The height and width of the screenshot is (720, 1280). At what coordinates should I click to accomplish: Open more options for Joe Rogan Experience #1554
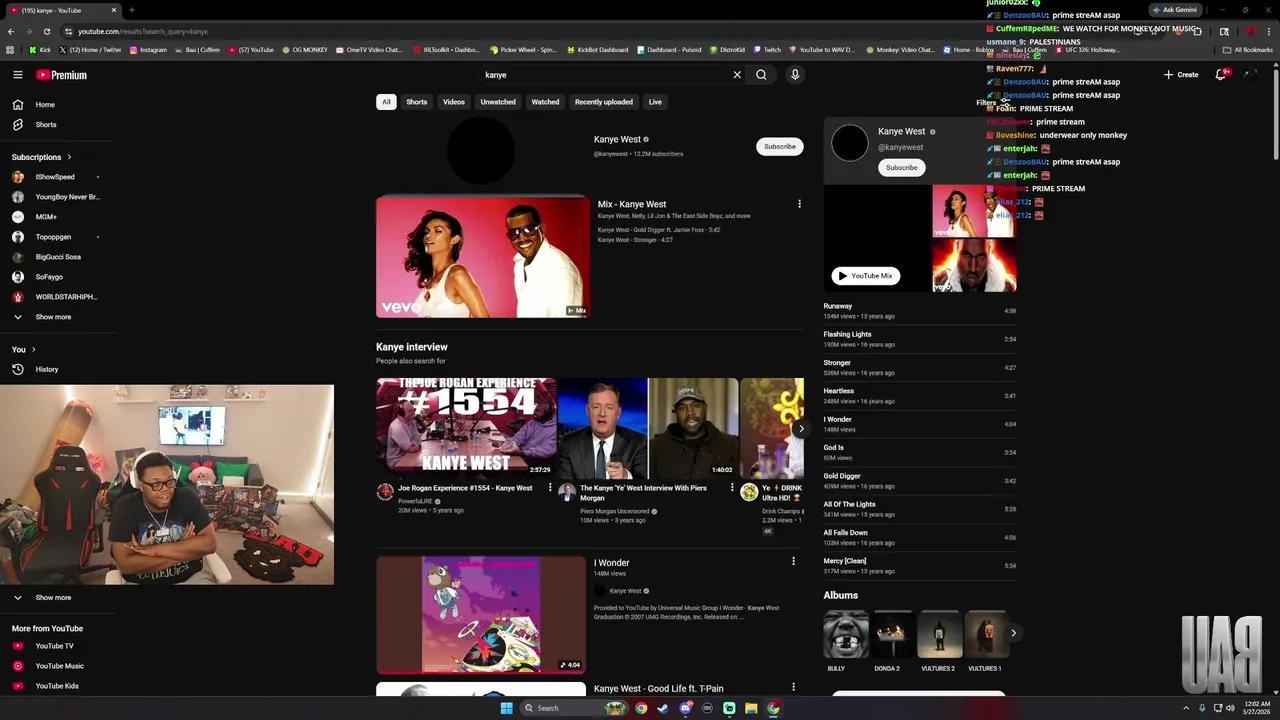click(550, 488)
